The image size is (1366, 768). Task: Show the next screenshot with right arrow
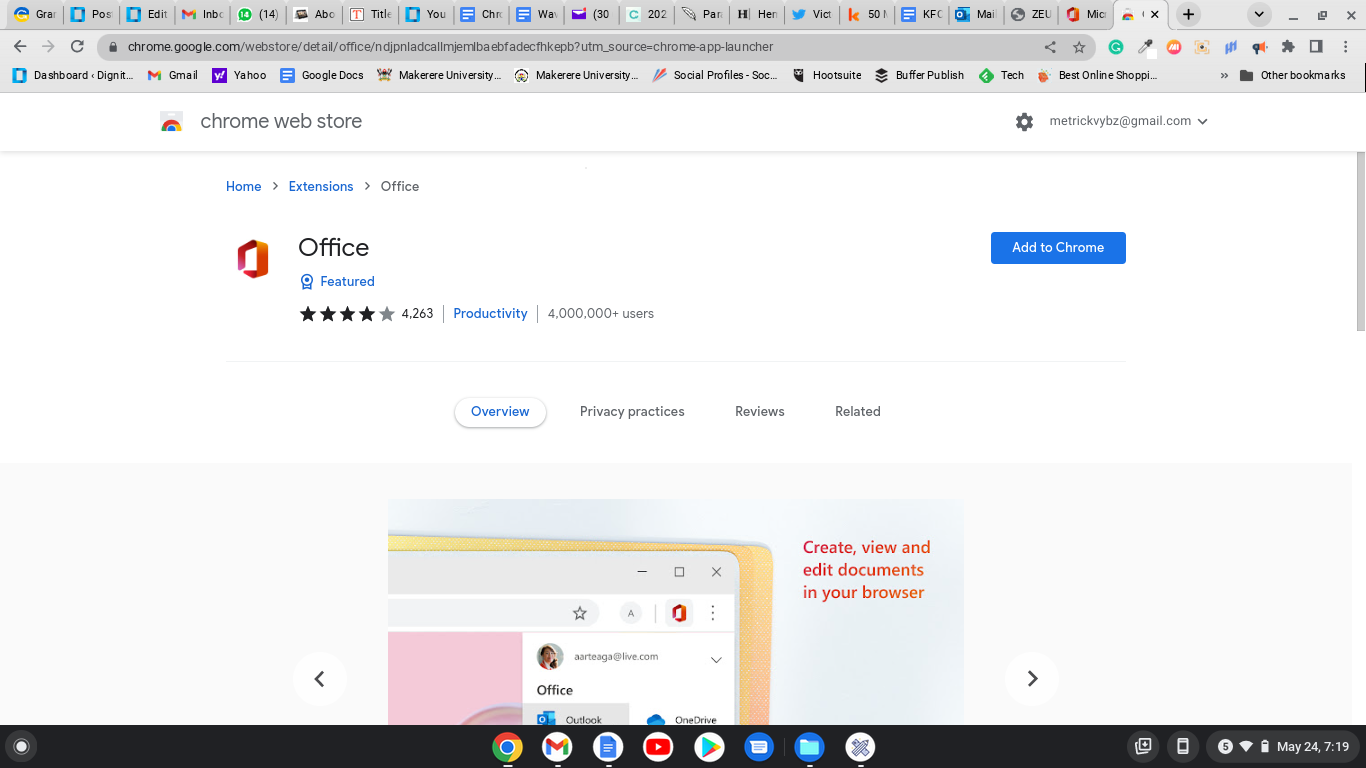point(1032,679)
